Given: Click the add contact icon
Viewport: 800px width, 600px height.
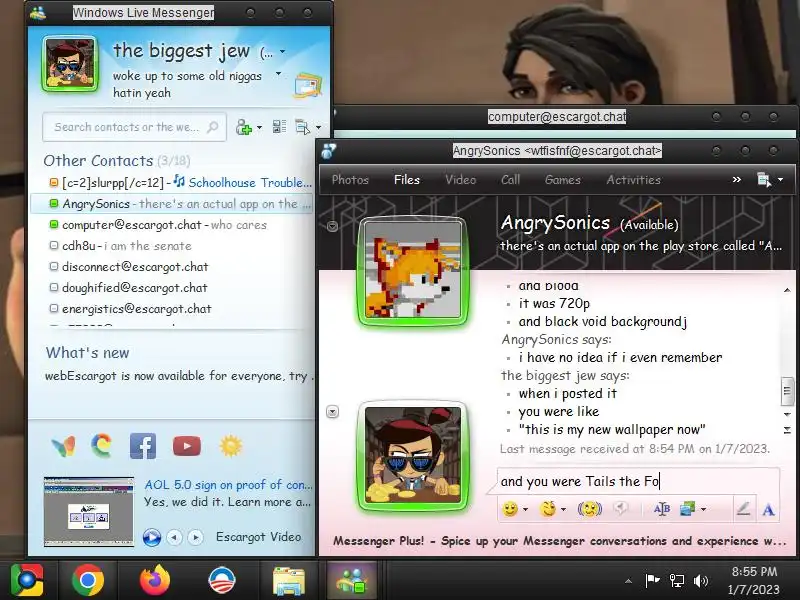Looking at the screenshot, I should (243, 127).
